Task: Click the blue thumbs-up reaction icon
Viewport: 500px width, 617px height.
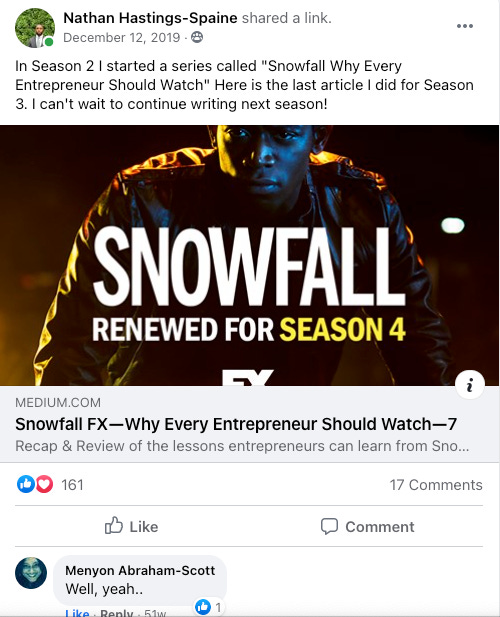Action: tap(26, 484)
